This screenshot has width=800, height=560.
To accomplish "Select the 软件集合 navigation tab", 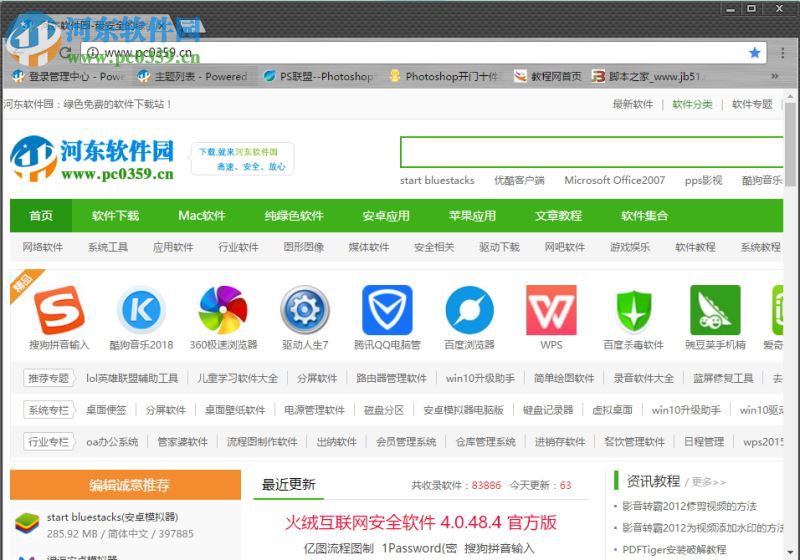I will coord(644,216).
